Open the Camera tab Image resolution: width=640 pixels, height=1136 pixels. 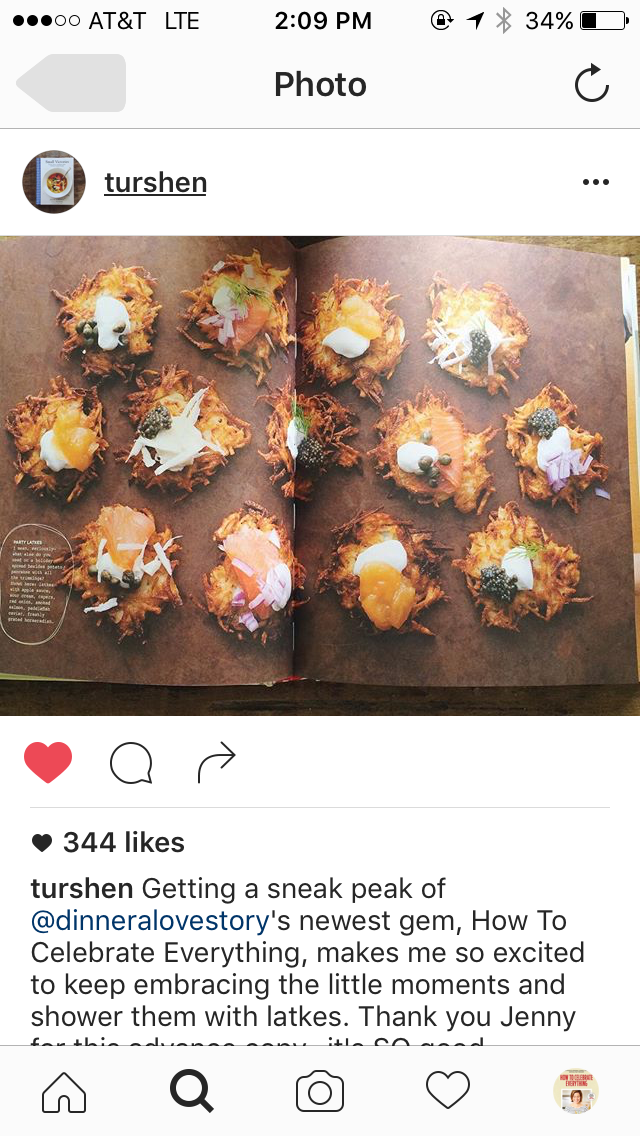pos(320,1091)
